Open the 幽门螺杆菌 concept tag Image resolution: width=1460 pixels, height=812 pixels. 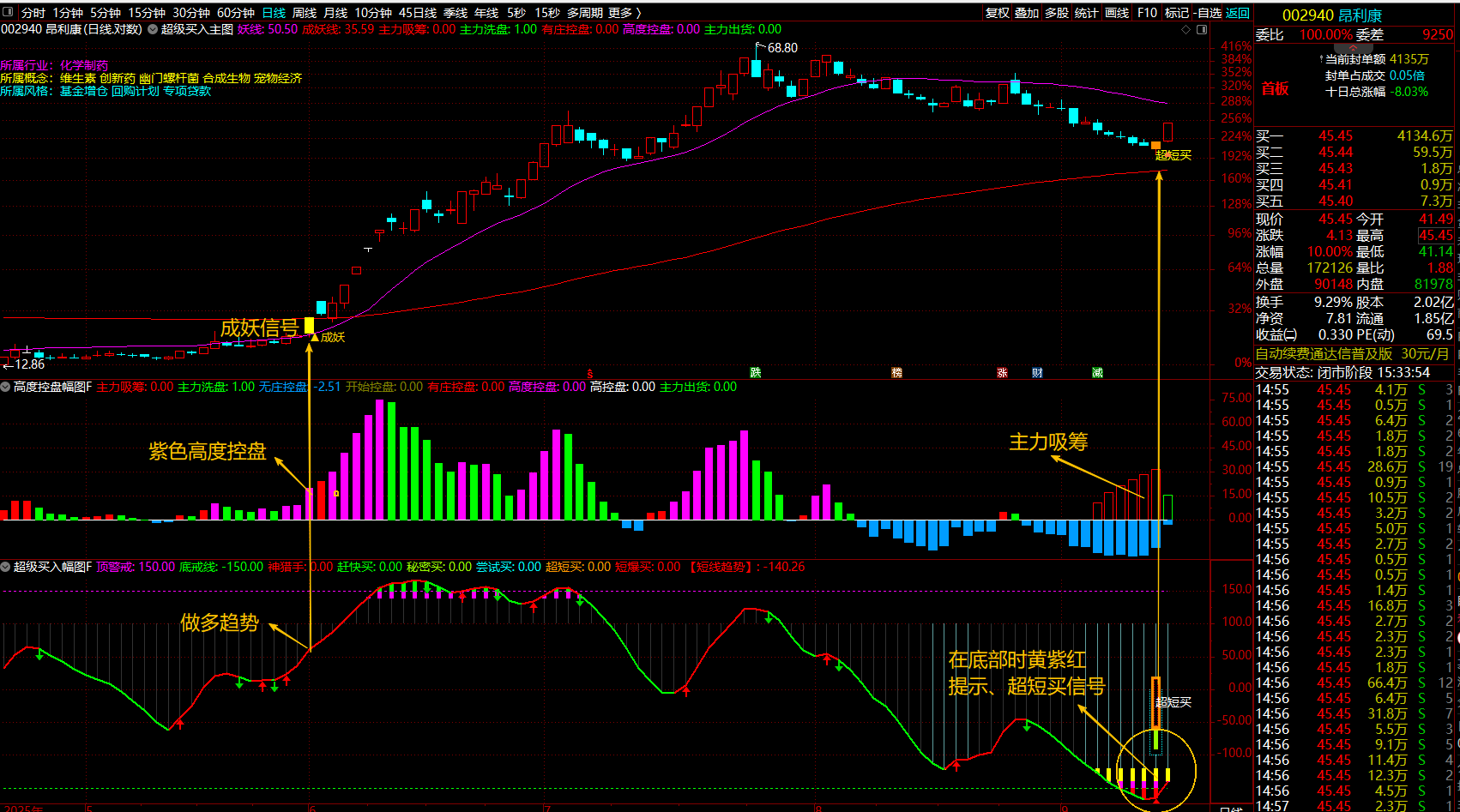point(169,78)
